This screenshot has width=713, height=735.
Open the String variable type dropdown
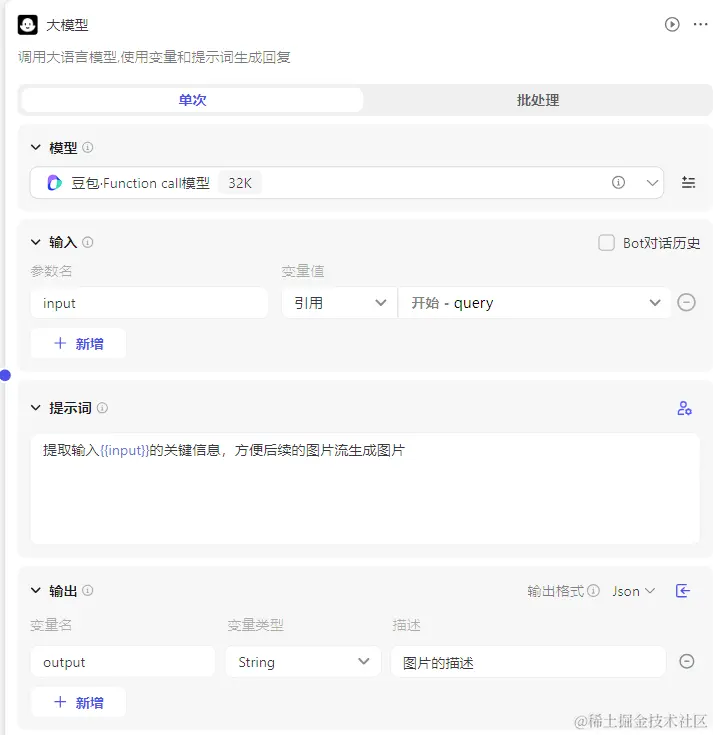click(x=303, y=662)
